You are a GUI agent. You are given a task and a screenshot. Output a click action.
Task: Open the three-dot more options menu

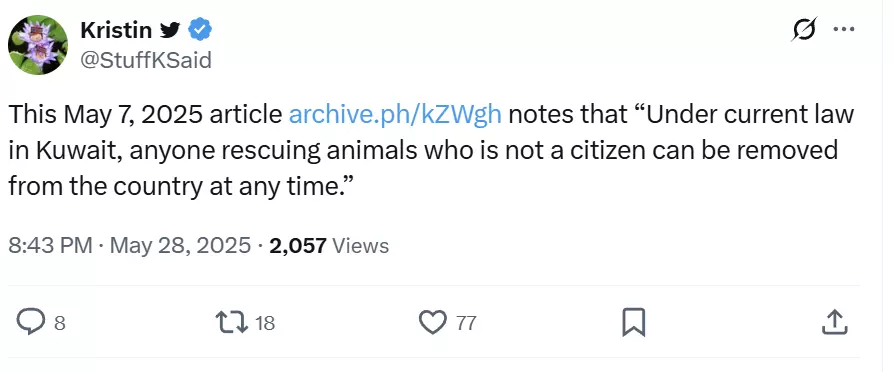tap(844, 29)
